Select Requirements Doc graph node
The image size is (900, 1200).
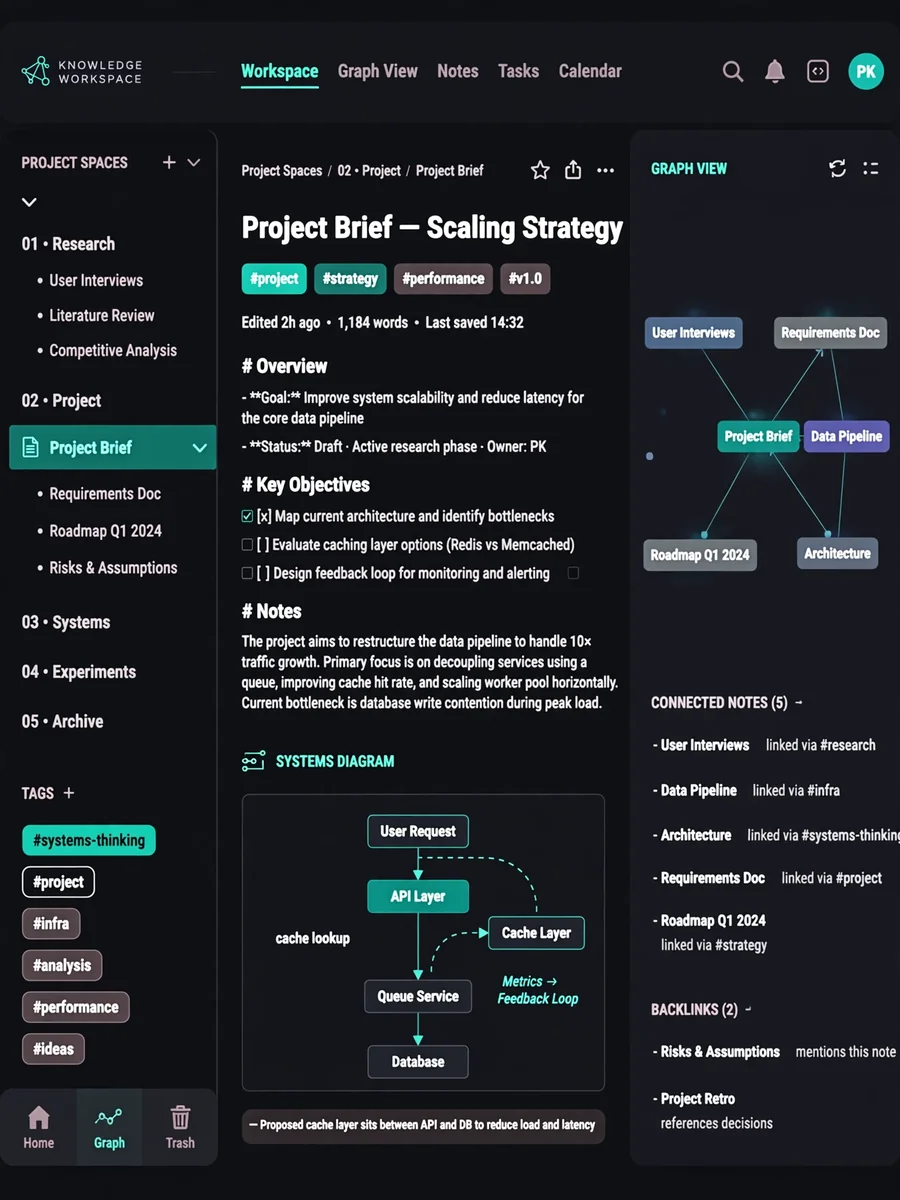(x=831, y=333)
